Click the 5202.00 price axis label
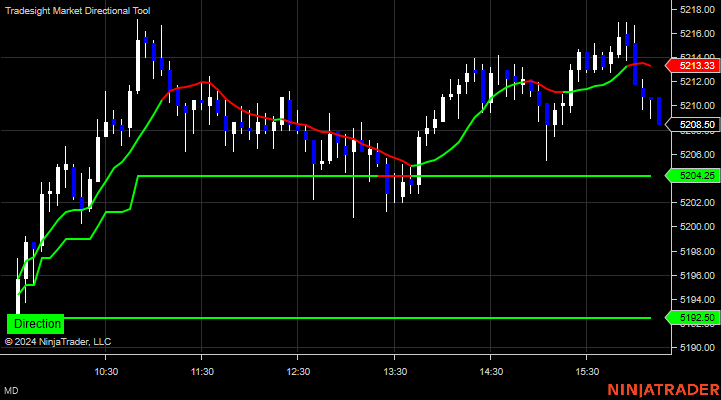Screen dimensions: 721x400 697,203
